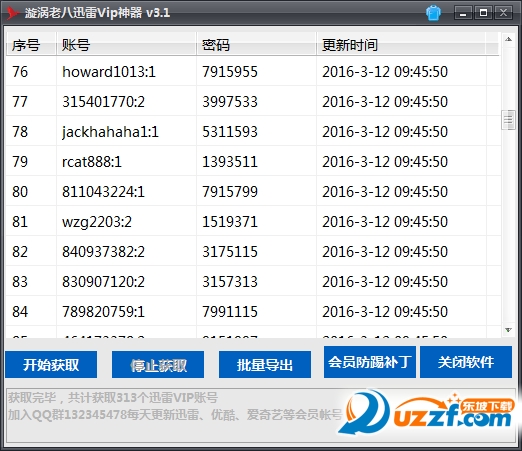Image resolution: width=522 pixels, height=451 pixels.
Task: Click the 批量导出 button
Action: pos(265,365)
